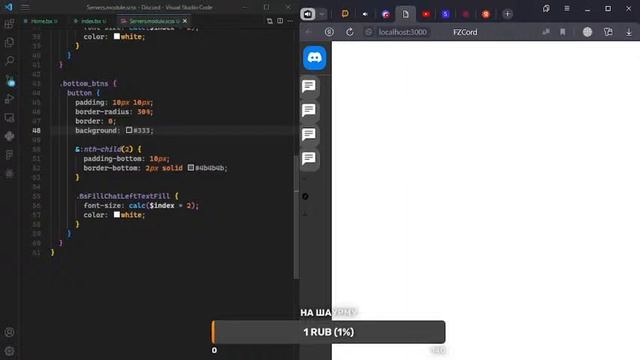Click the circled icon right of browser Back arrow
Viewport: 640px width, 360px height.
[x=329, y=32]
